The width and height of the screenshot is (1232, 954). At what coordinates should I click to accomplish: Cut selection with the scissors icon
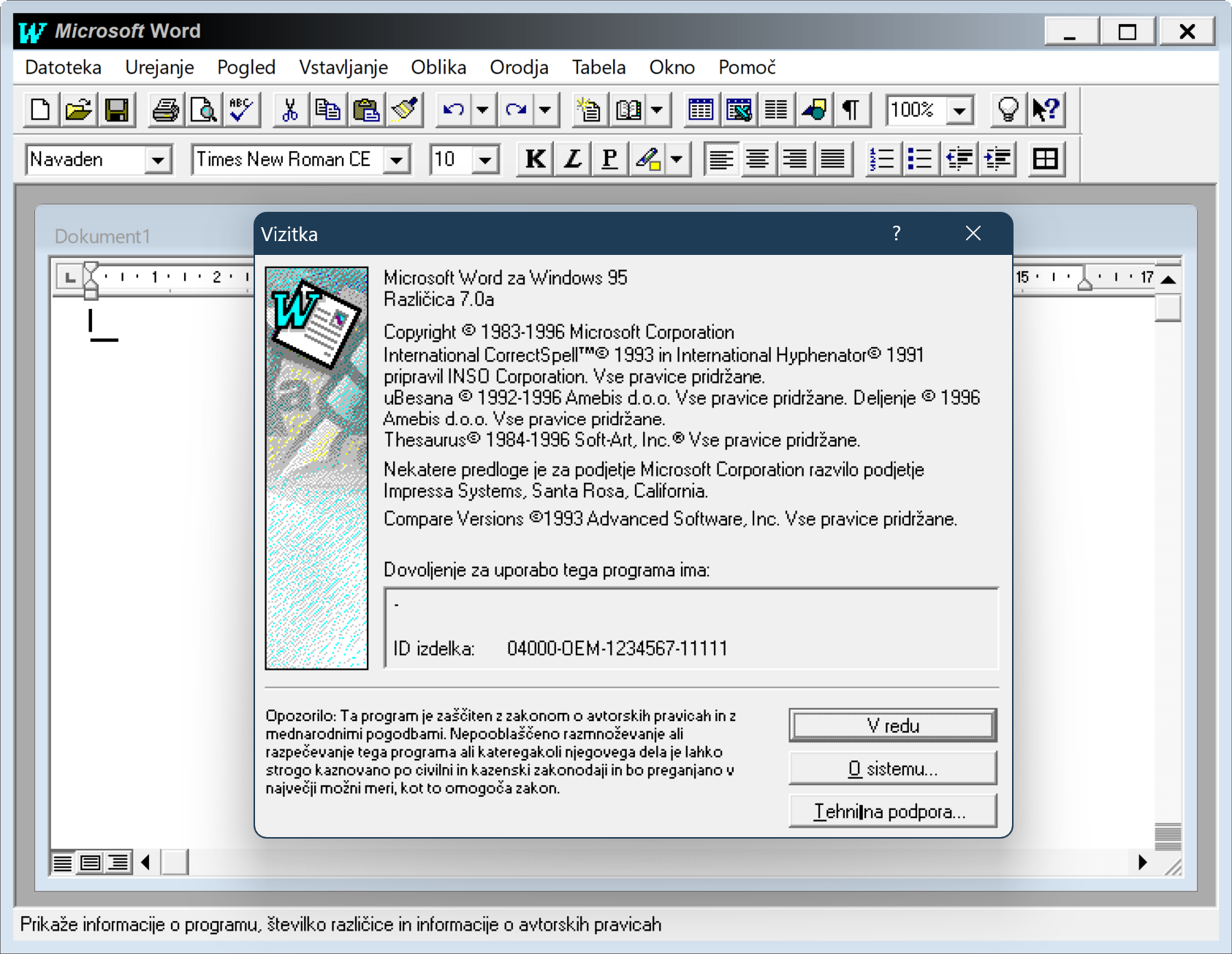tap(290, 110)
